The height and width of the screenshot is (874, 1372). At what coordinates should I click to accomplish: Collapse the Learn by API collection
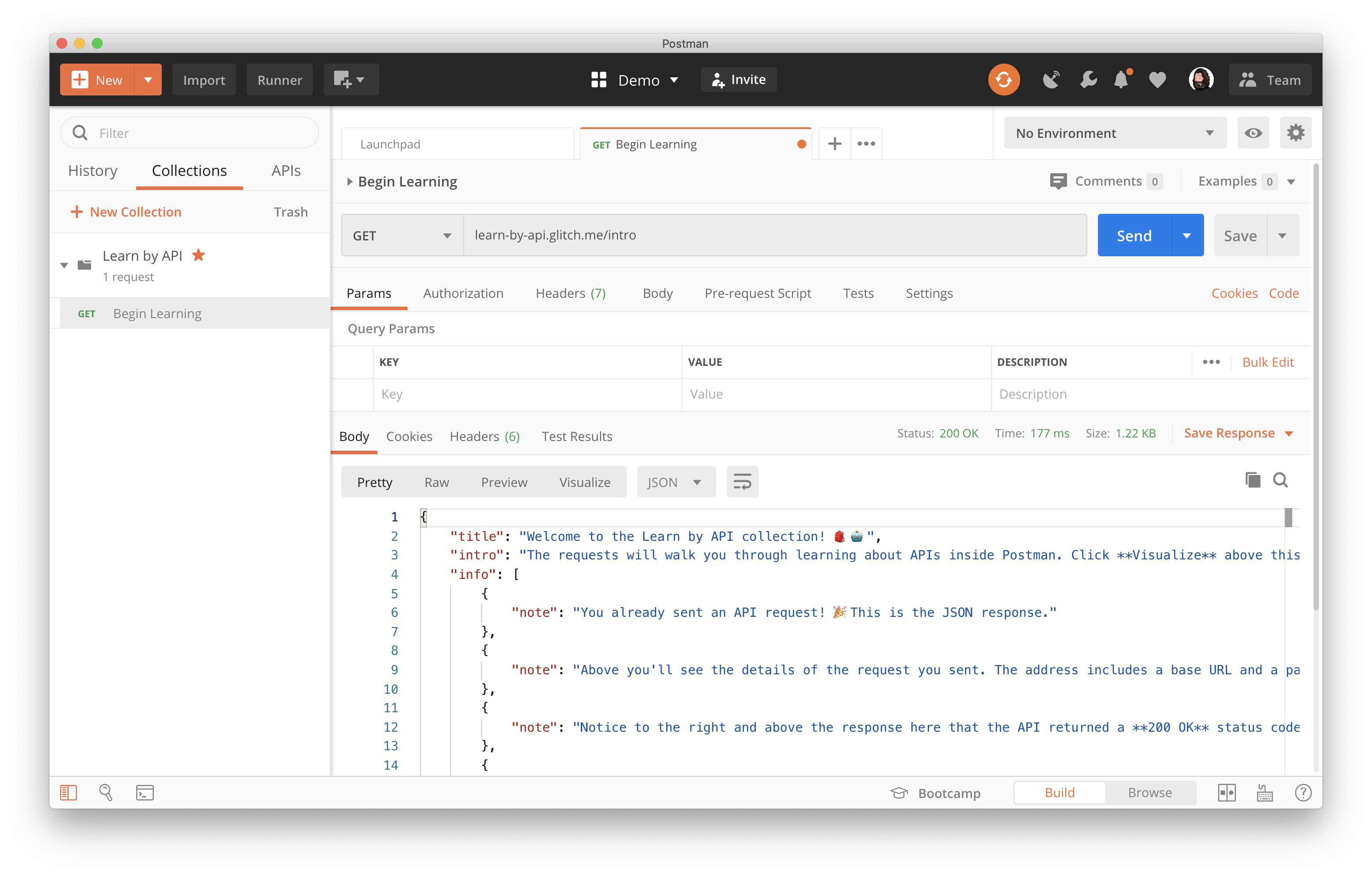pyautogui.click(x=64, y=265)
